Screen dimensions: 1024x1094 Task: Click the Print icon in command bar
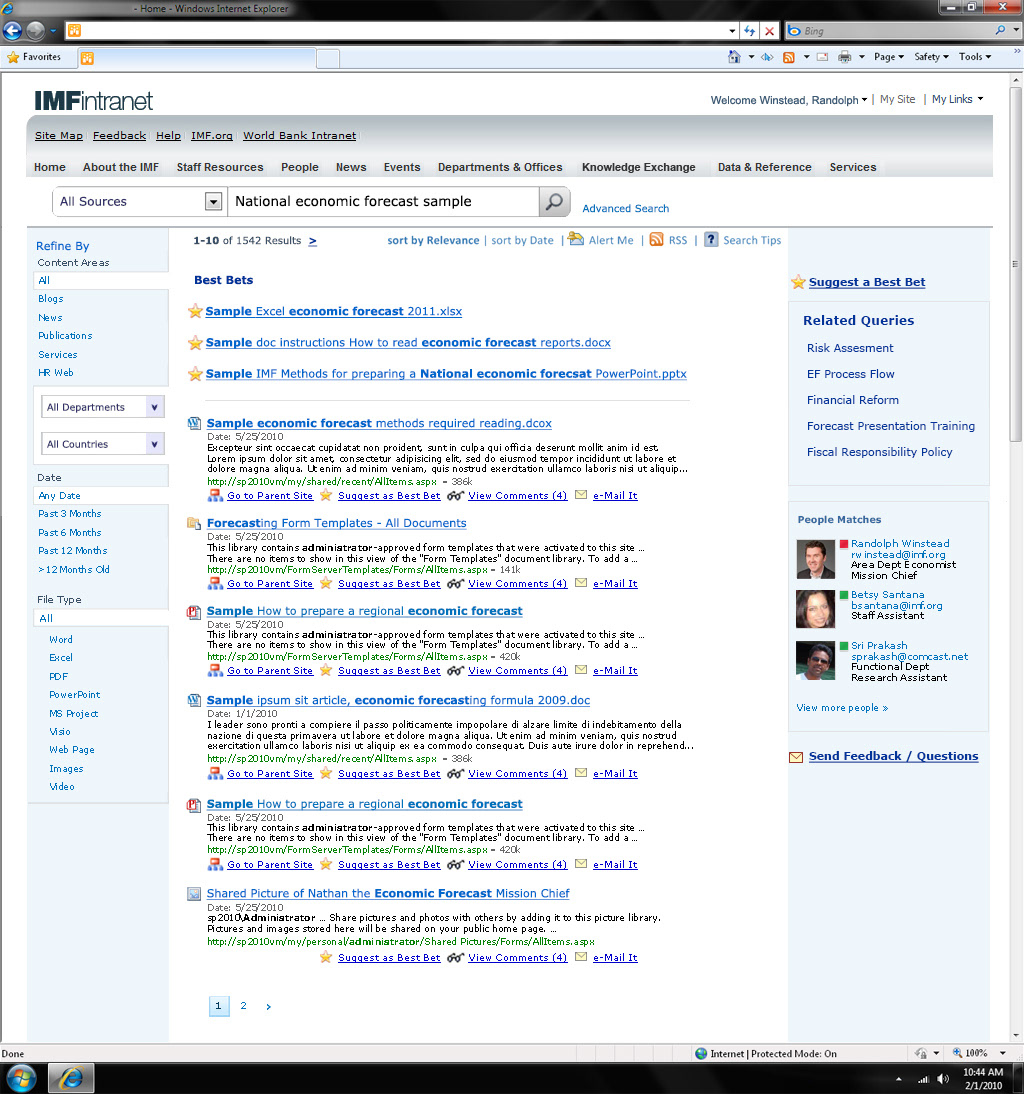(845, 57)
